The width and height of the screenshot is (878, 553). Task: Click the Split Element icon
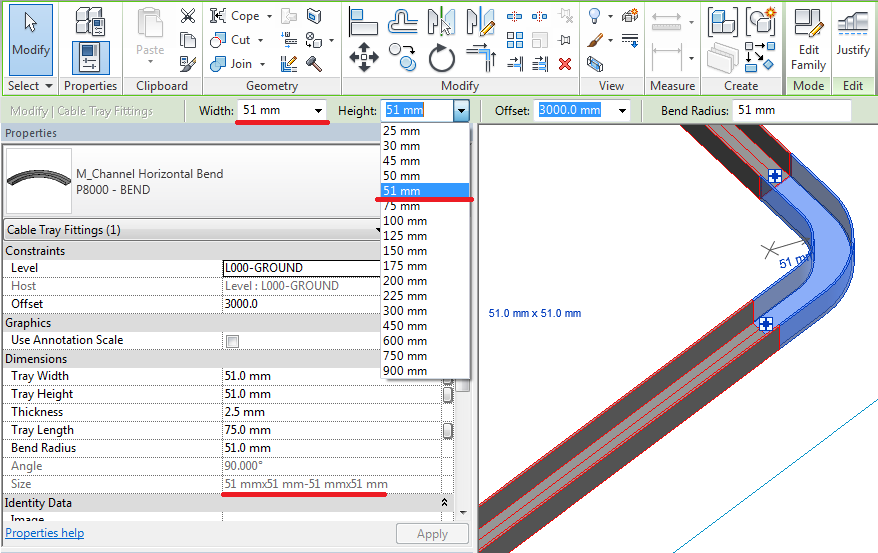(x=515, y=16)
